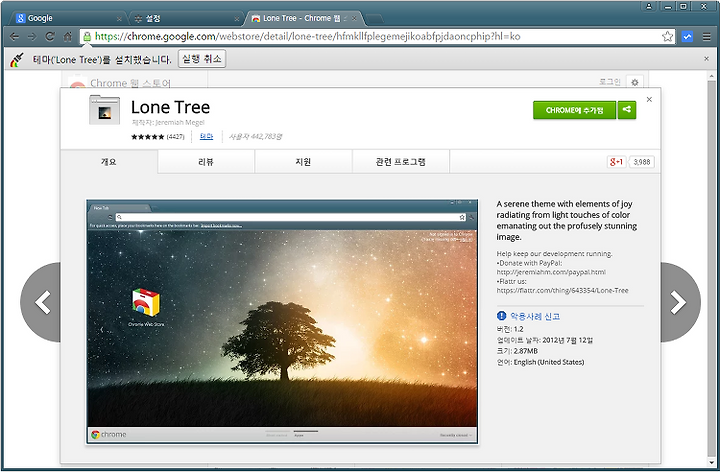Click the Jeremiah Megel author text

(x=180, y=122)
